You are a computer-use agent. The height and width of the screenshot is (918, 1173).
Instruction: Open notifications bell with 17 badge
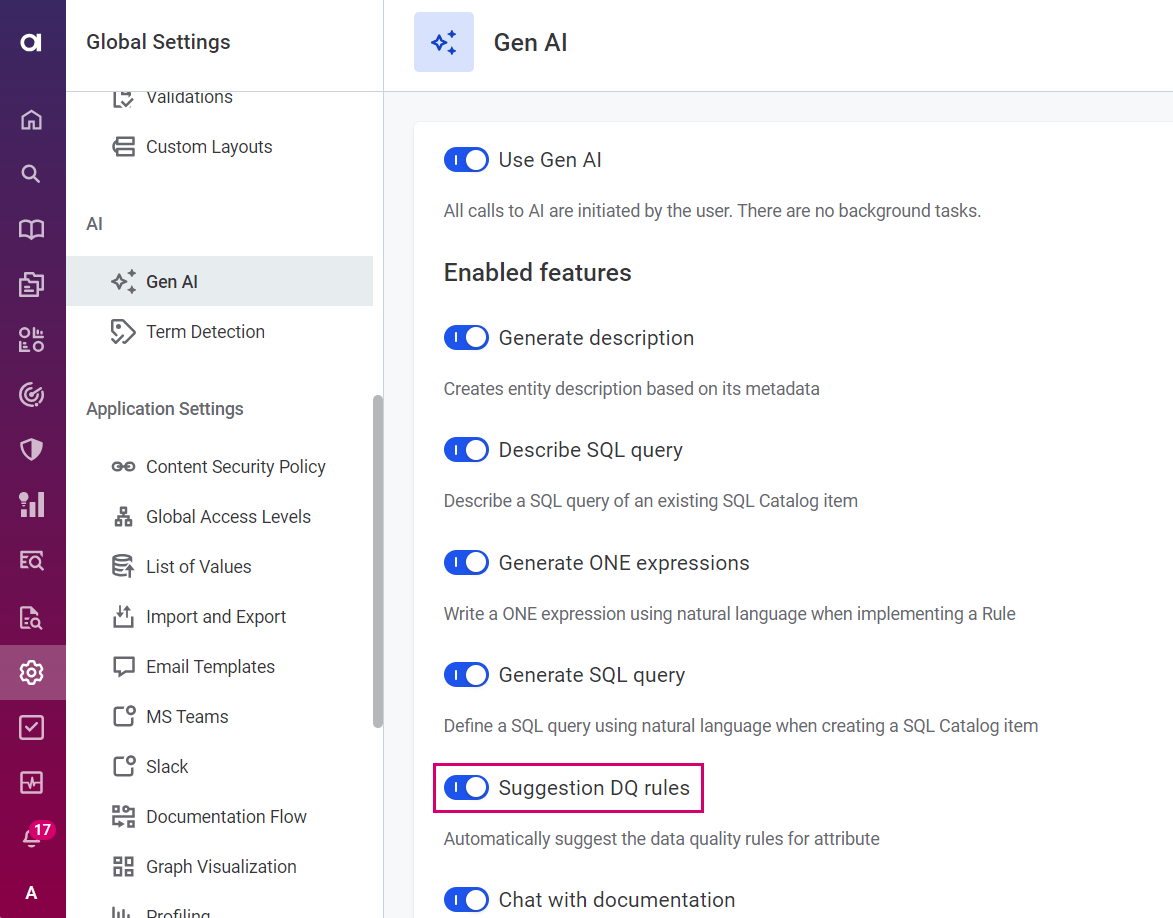(x=32, y=838)
